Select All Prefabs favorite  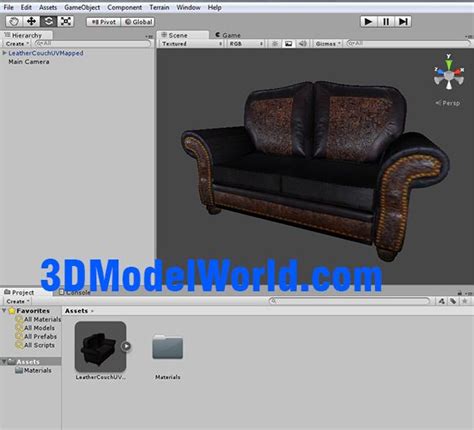pos(36,337)
